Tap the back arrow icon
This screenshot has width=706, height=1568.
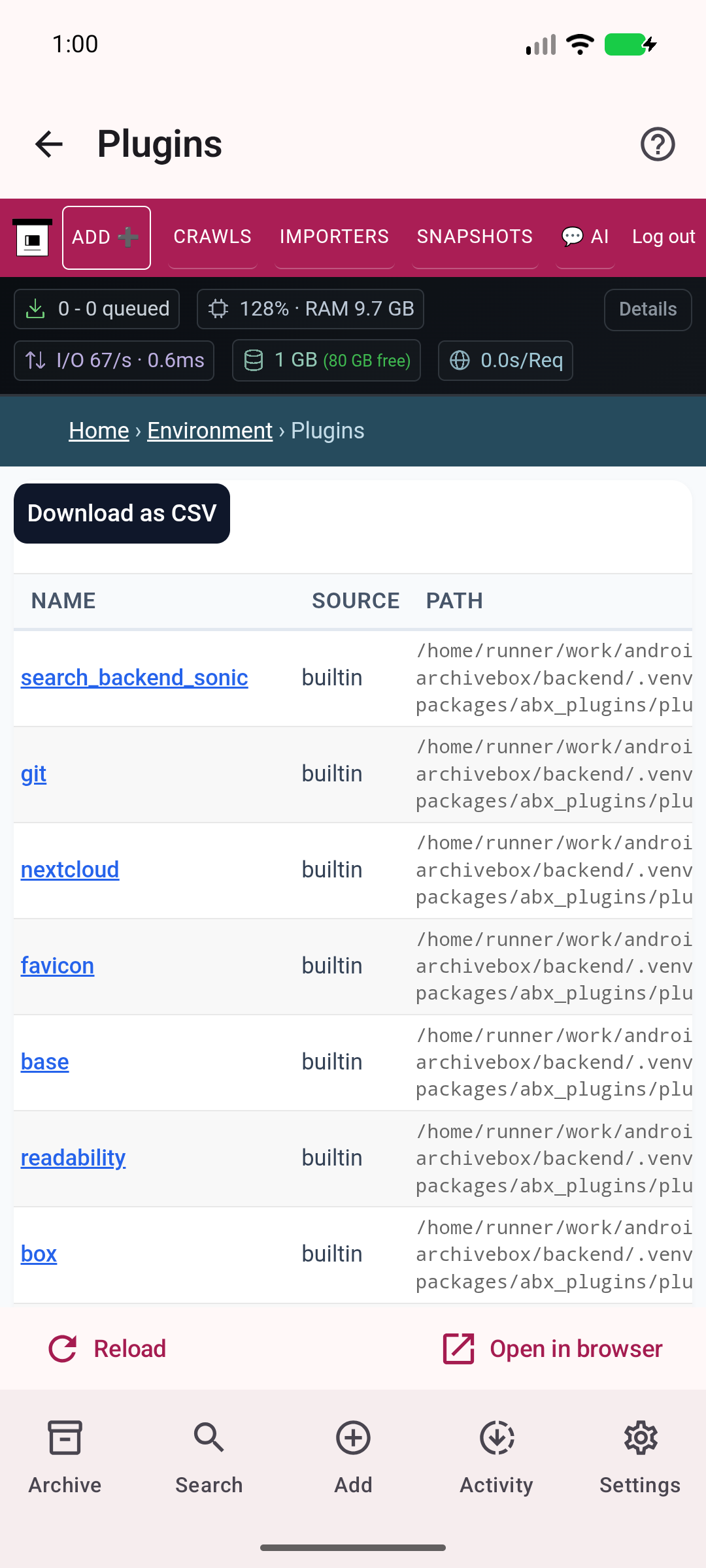click(49, 144)
